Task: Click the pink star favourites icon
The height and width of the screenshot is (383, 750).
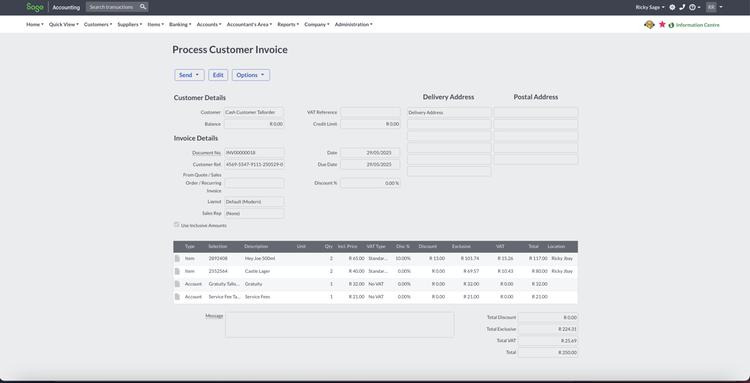Action: (x=662, y=24)
